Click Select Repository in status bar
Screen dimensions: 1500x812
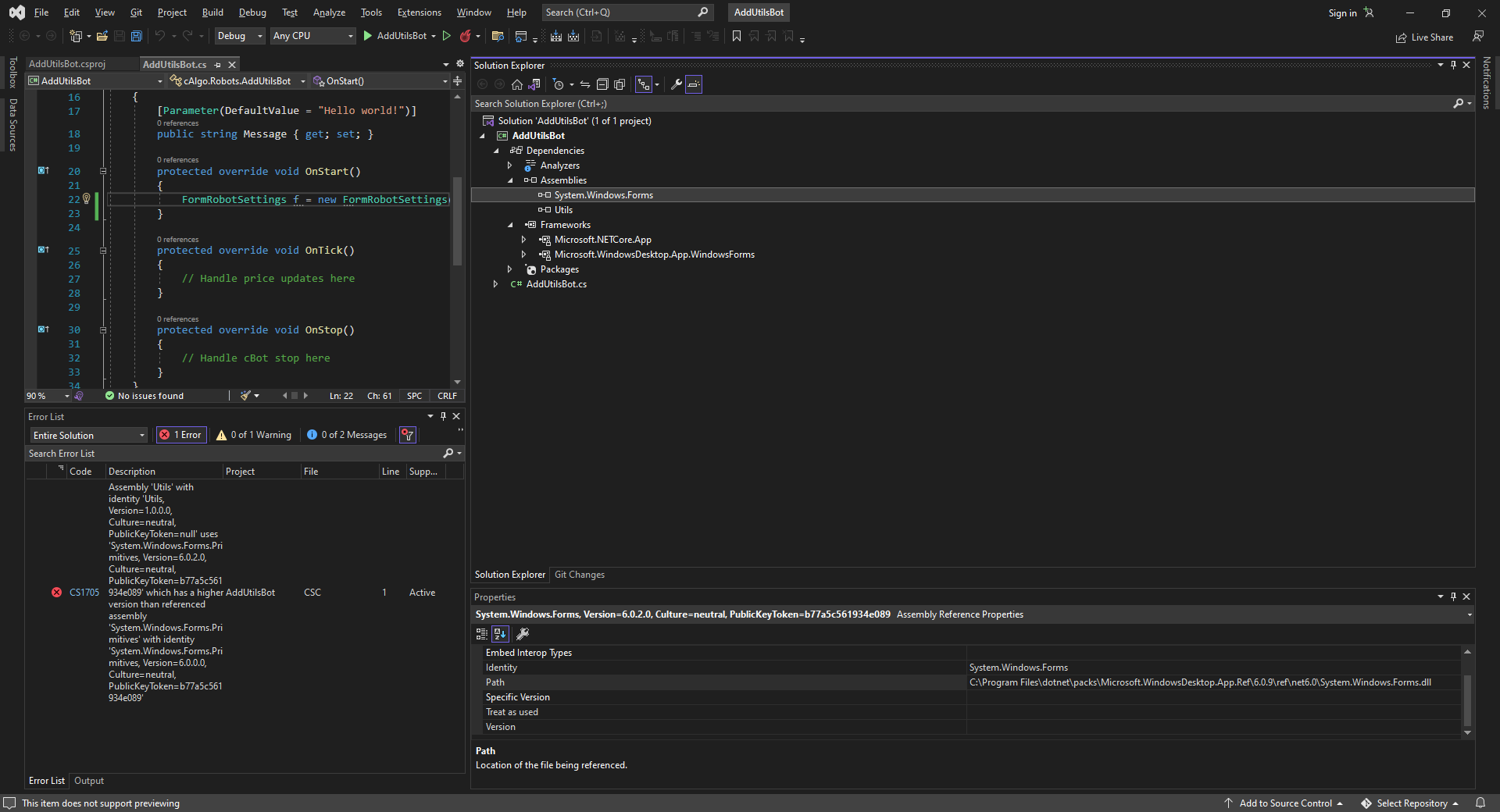pyautogui.click(x=1411, y=803)
